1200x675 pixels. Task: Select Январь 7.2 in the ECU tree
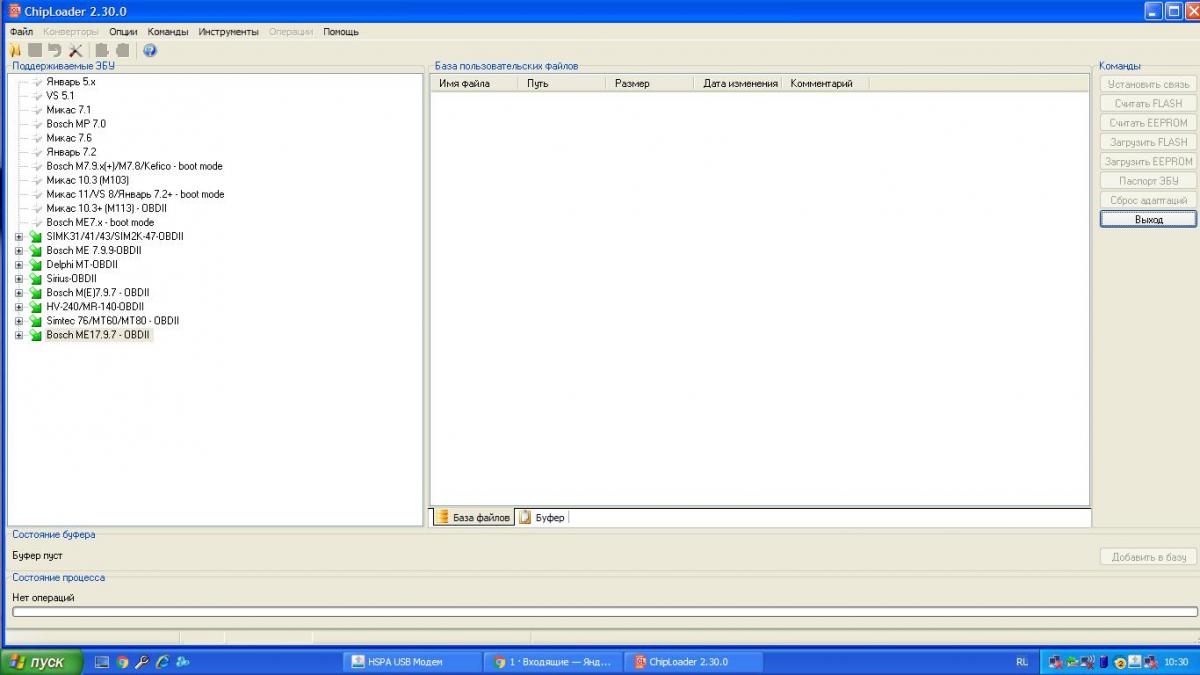(71, 152)
